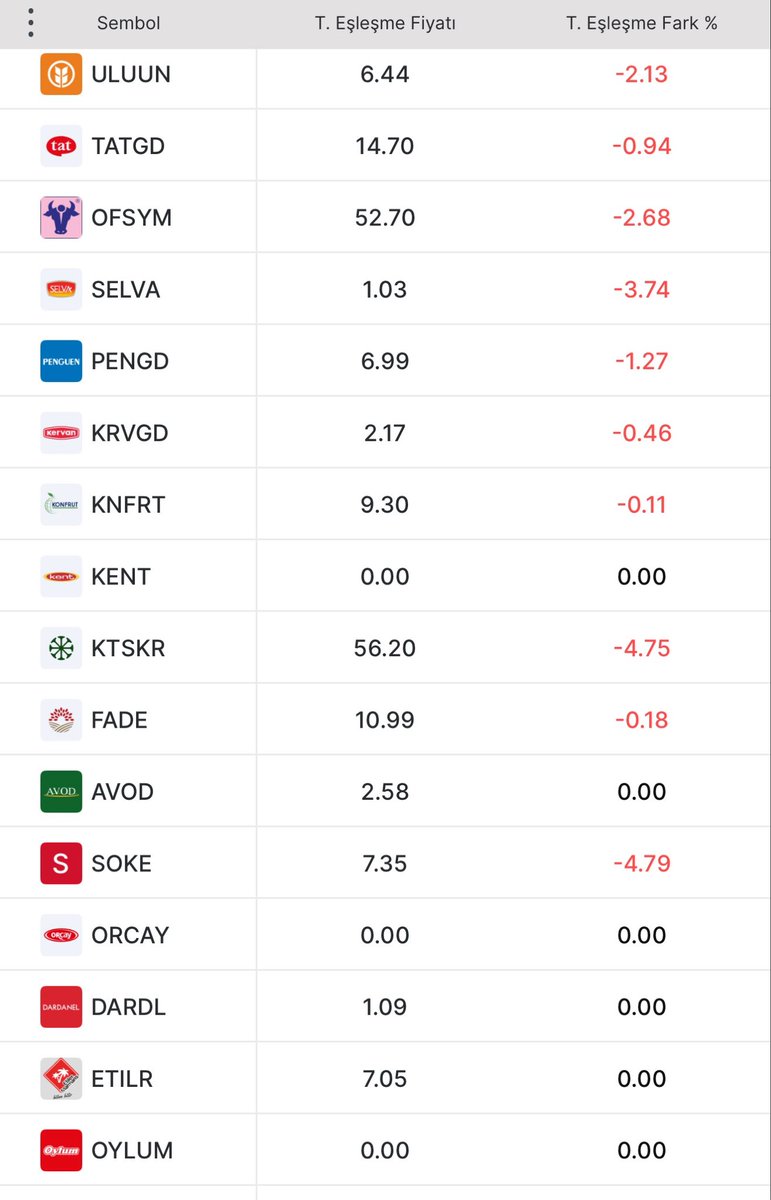Click the ULUUN orange wheat logo

tap(61, 74)
